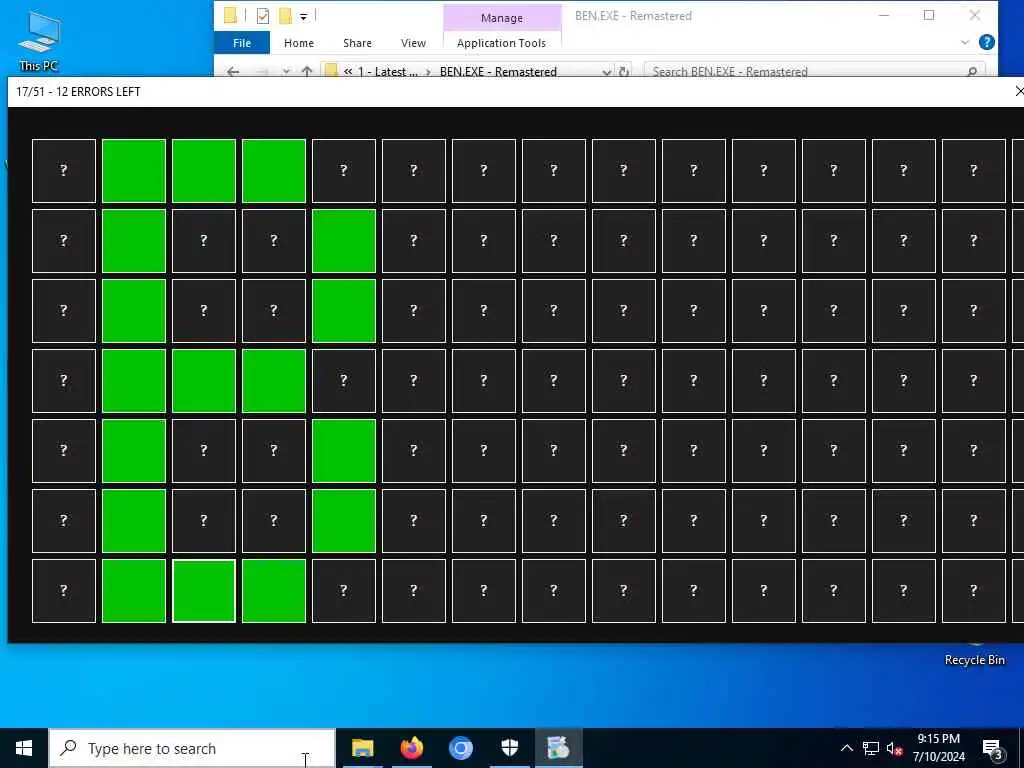
Task: Click the File tab in File Explorer
Action: coord(242,43)
